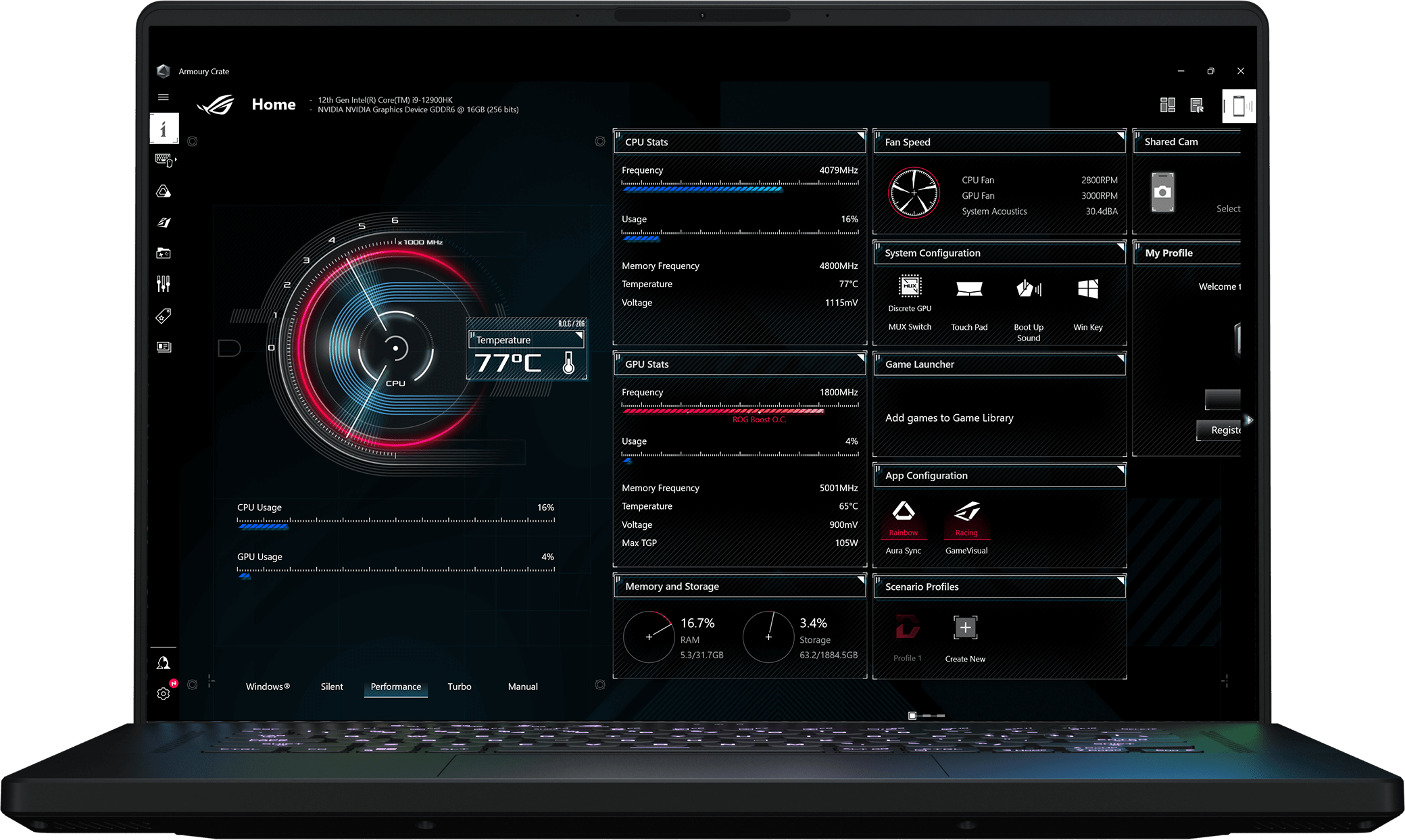Expand the Temperature readout corner arrow

[x=579, y=335]
